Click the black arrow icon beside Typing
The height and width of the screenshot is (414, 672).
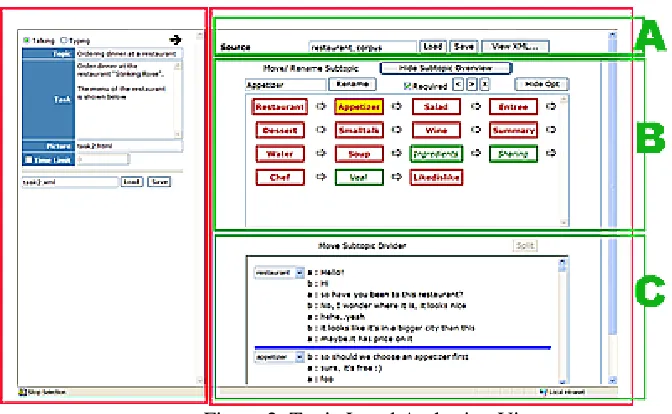click(175, 40)
